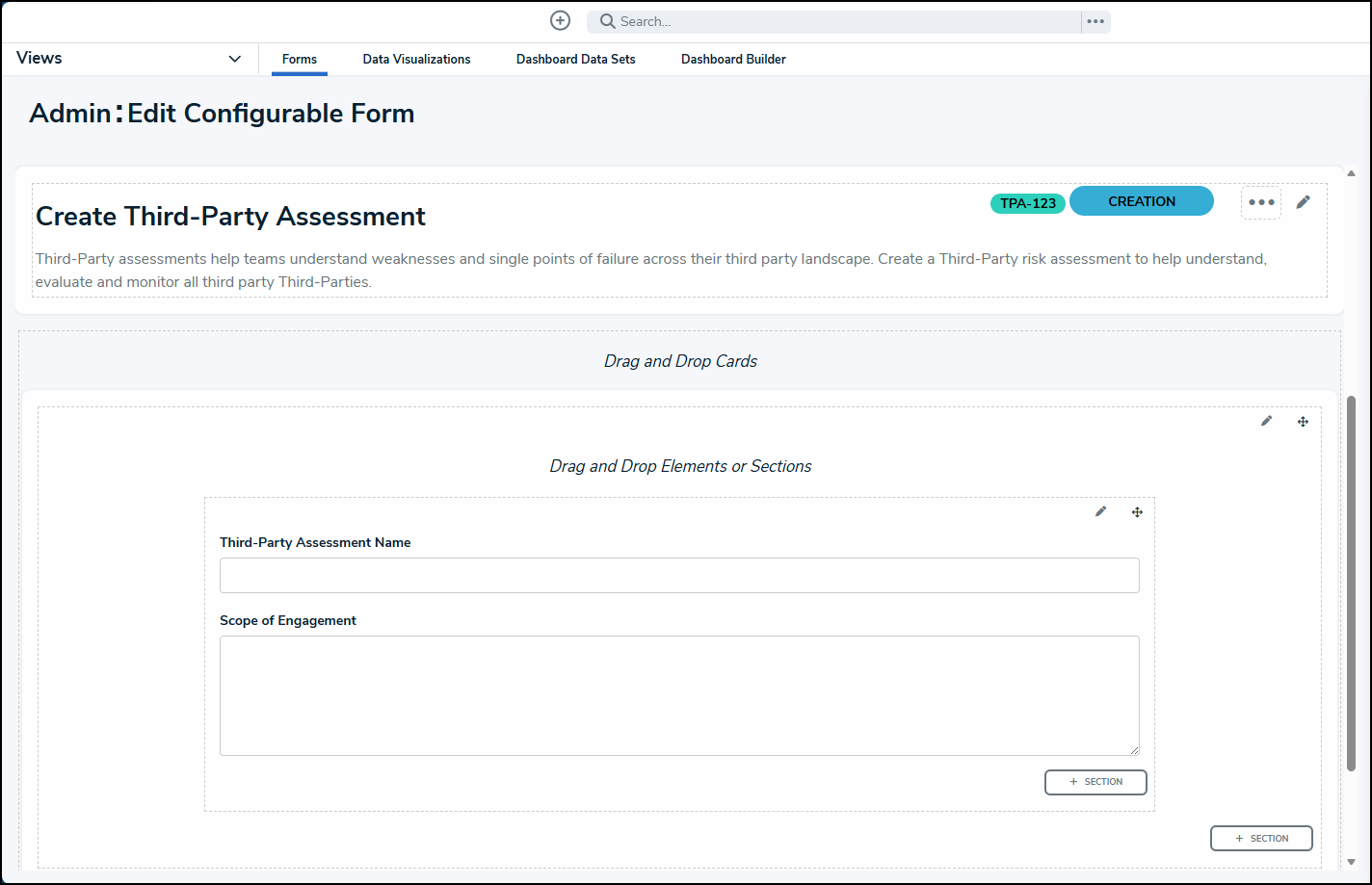This screenshot has height=885, width=1372.
Task: Add section inside the inner section
Action: click(x=1095, y=782)
